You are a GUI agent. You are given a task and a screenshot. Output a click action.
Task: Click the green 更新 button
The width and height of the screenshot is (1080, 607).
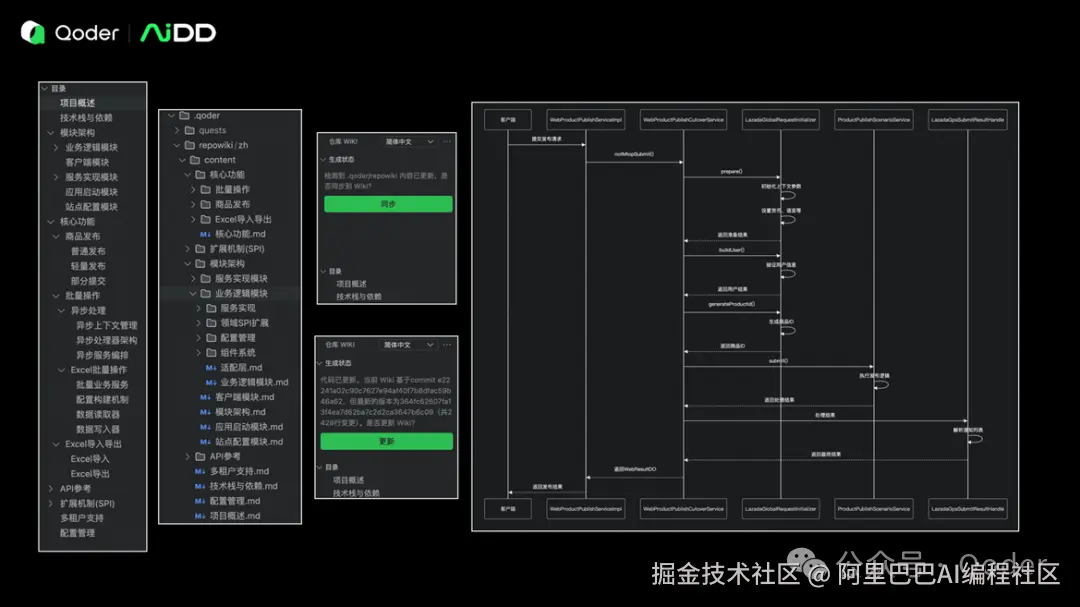pos(386,441)
